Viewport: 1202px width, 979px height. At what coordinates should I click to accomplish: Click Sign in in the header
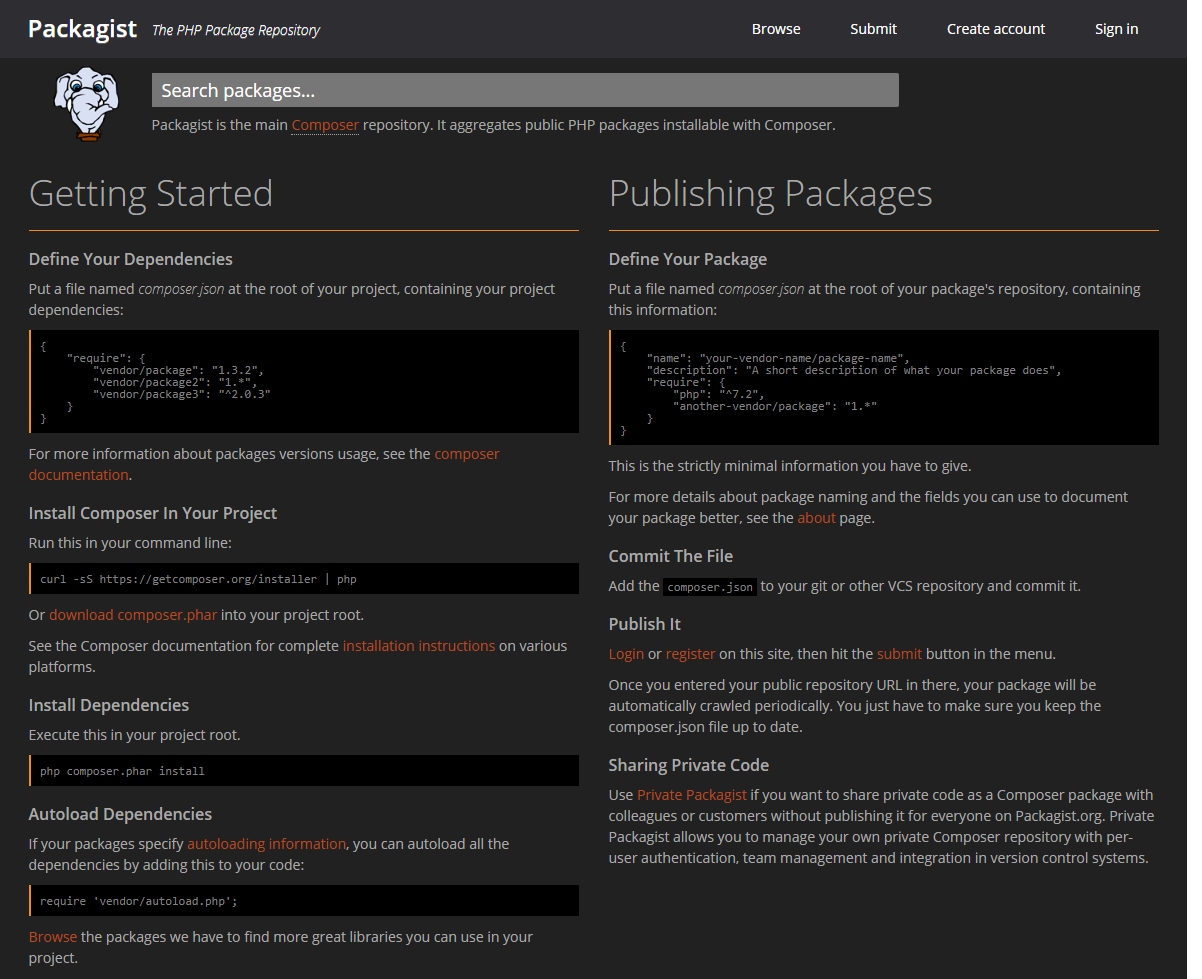[x=1116, y=29]
